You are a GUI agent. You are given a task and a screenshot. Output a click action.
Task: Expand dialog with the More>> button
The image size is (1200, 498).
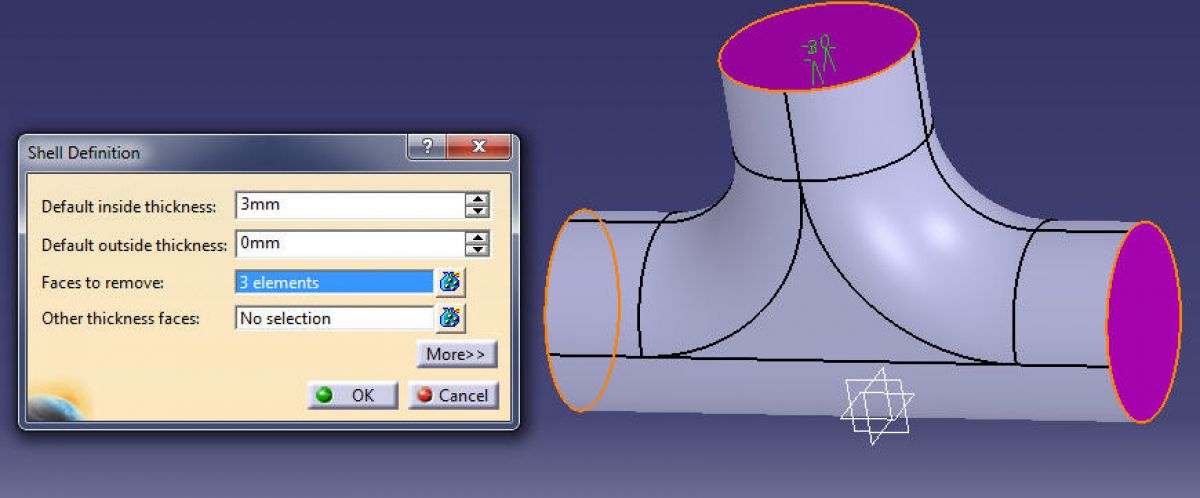coord(457,354)
